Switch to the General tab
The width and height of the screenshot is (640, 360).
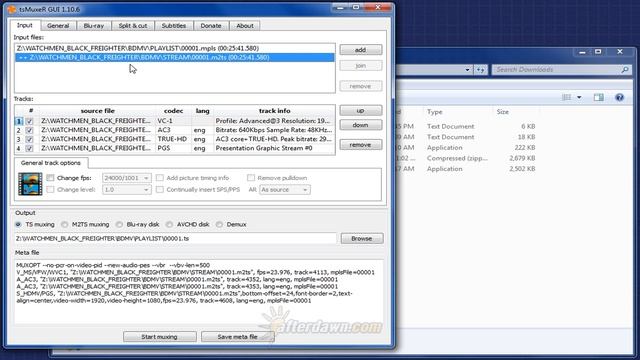coord(58,25)
